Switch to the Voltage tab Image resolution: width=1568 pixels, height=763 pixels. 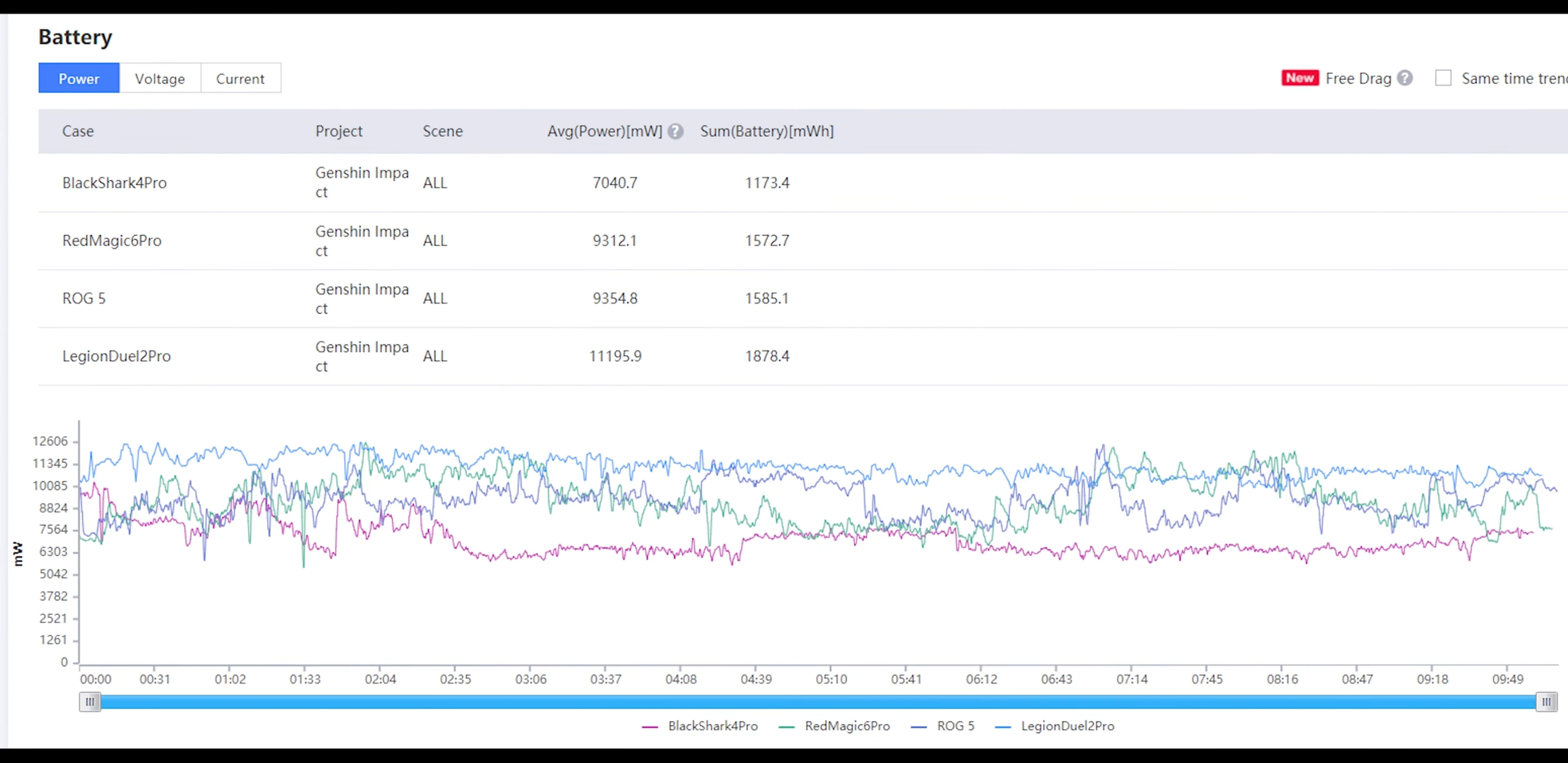[159, 78]
